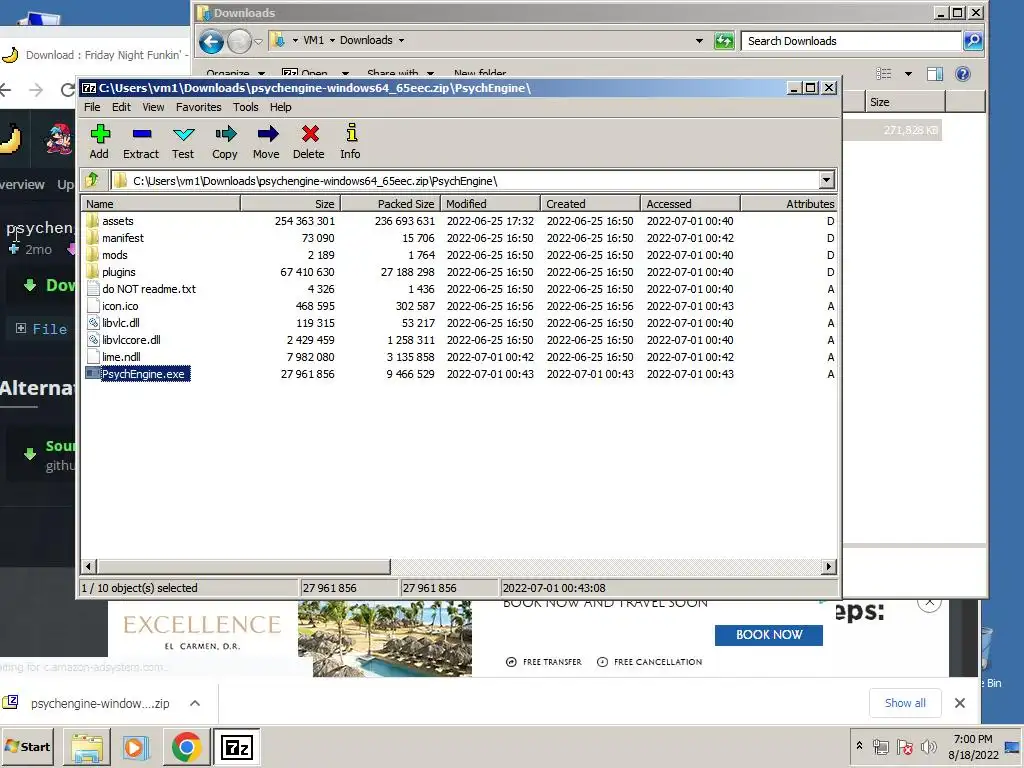Sort files by Created column

[x=590, y=204]
